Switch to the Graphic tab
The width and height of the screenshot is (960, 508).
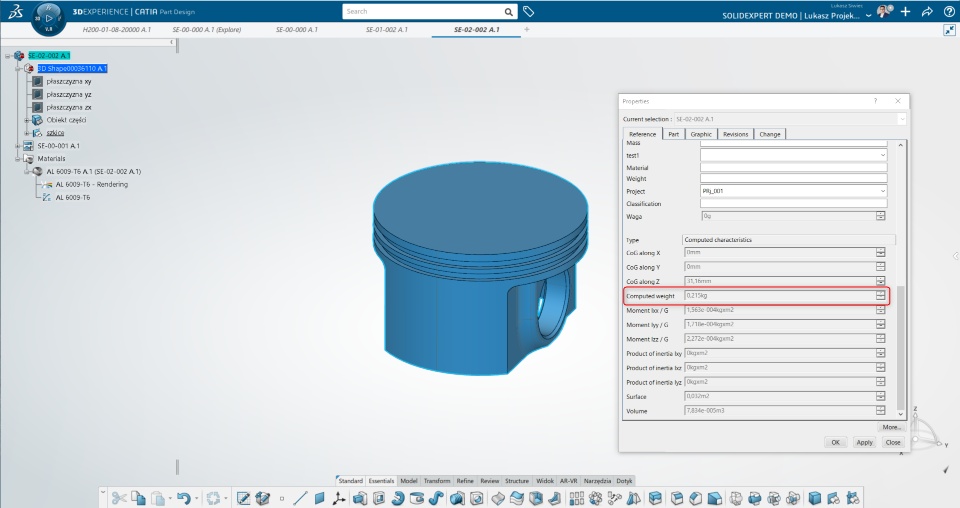point(701,134)
